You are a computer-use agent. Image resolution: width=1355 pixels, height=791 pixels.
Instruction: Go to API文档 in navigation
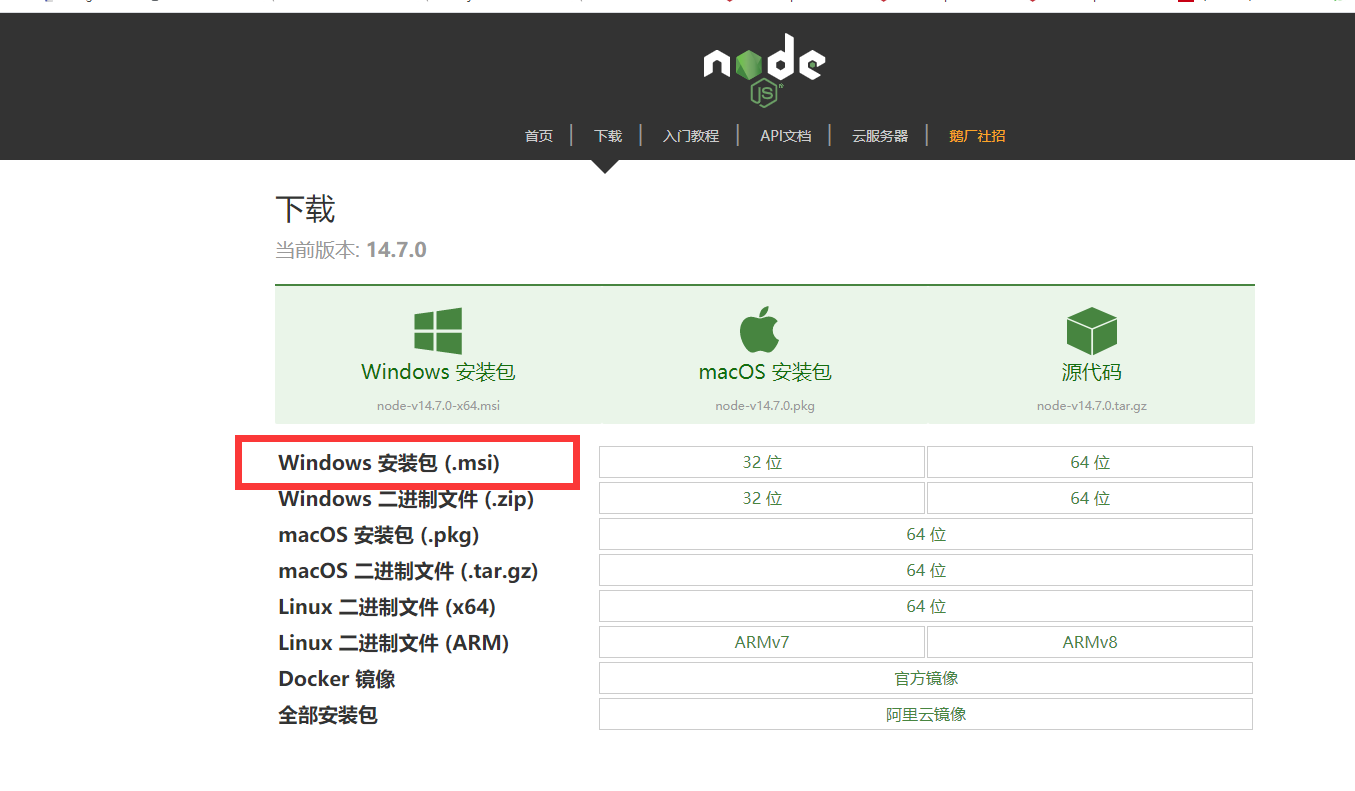(786, 136)
